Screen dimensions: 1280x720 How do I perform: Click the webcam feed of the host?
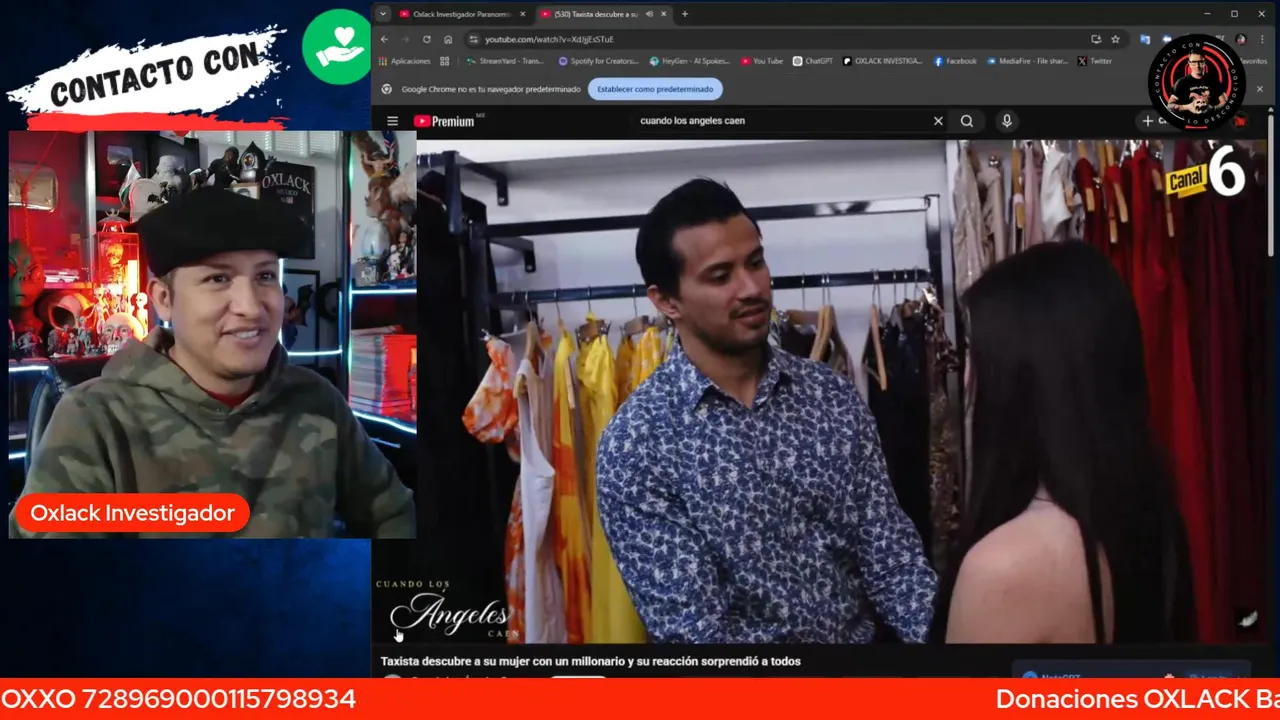(212, 334)
